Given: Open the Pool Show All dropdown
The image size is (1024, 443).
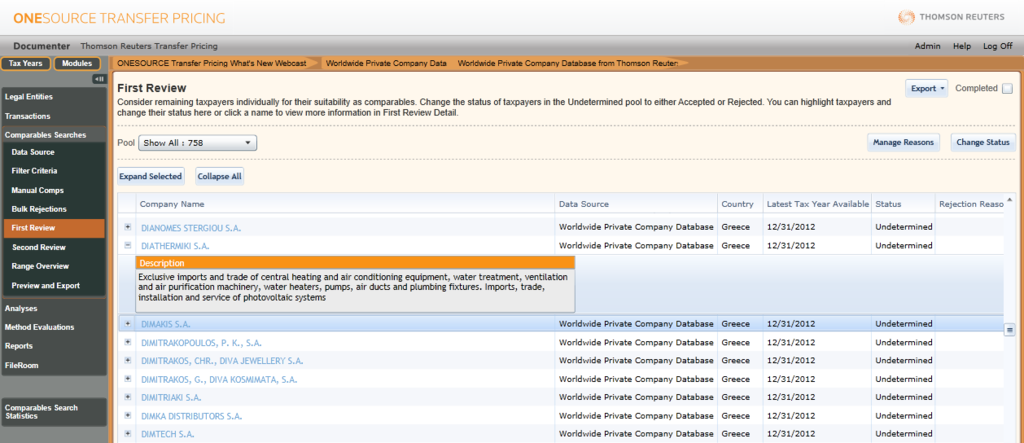Looking at the screenshot, I should 198,143.
